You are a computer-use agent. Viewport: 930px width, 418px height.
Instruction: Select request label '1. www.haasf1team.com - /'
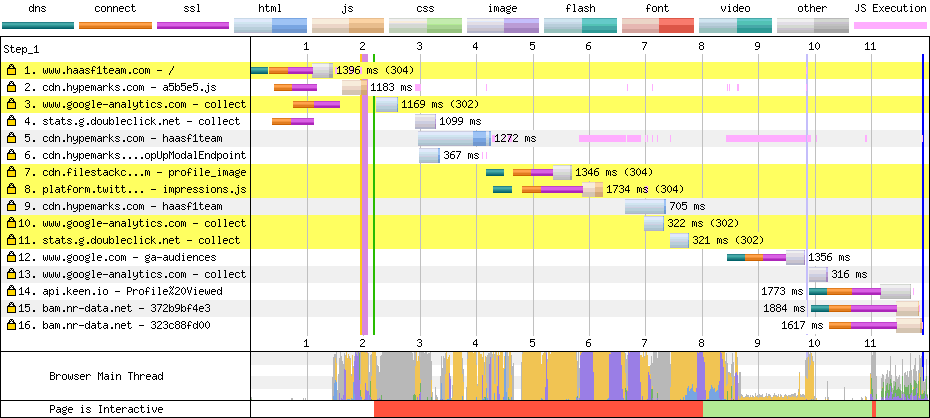(99, 70)
